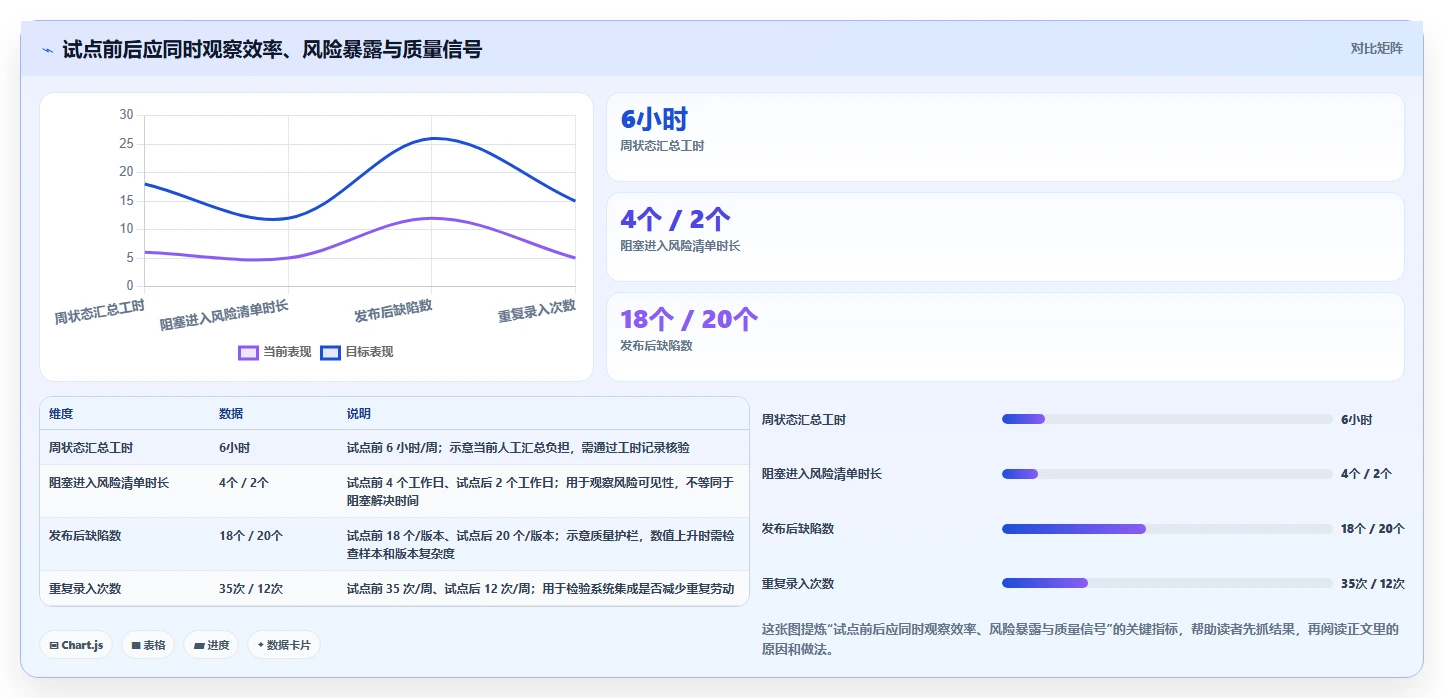Click the 表格 chip icon
Image resolution: width=1444 pixels, height=698 pixels.
point(135,646)
